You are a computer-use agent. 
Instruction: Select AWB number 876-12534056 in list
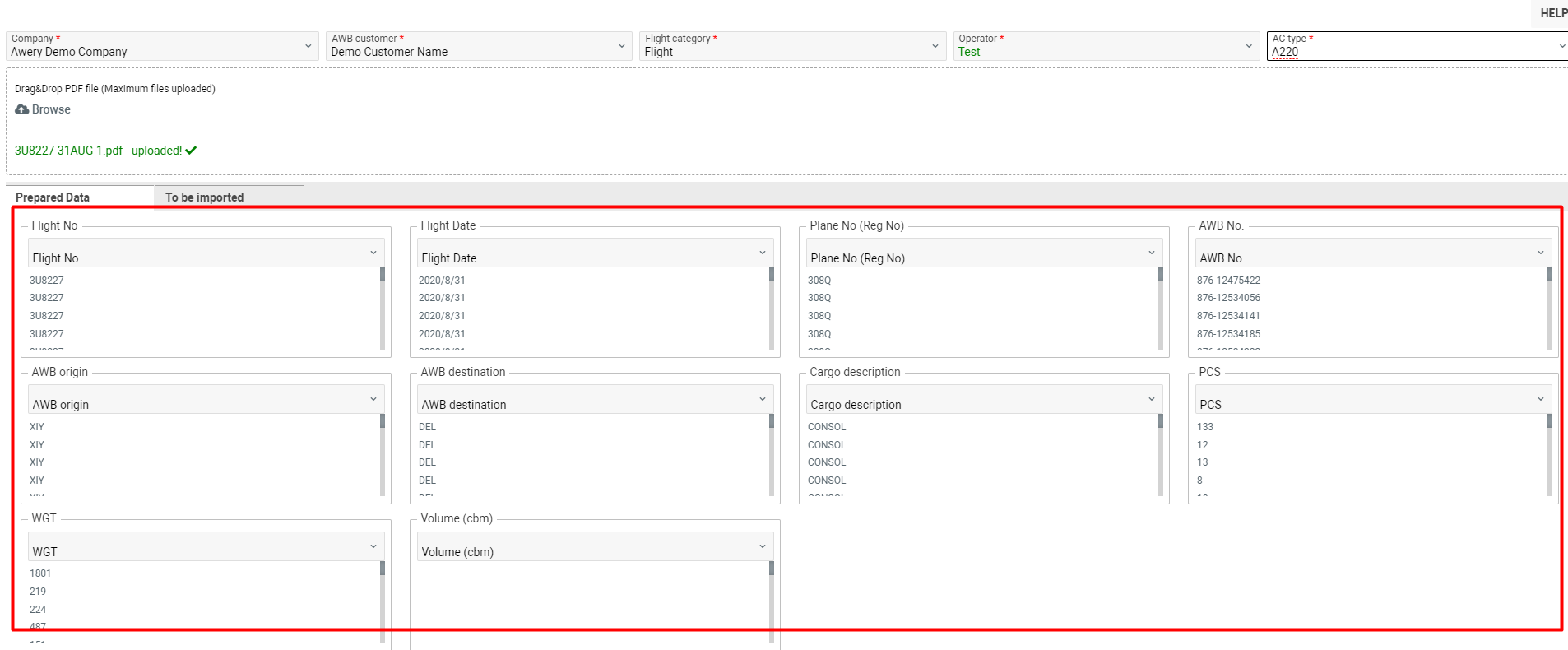[1228, 298]
